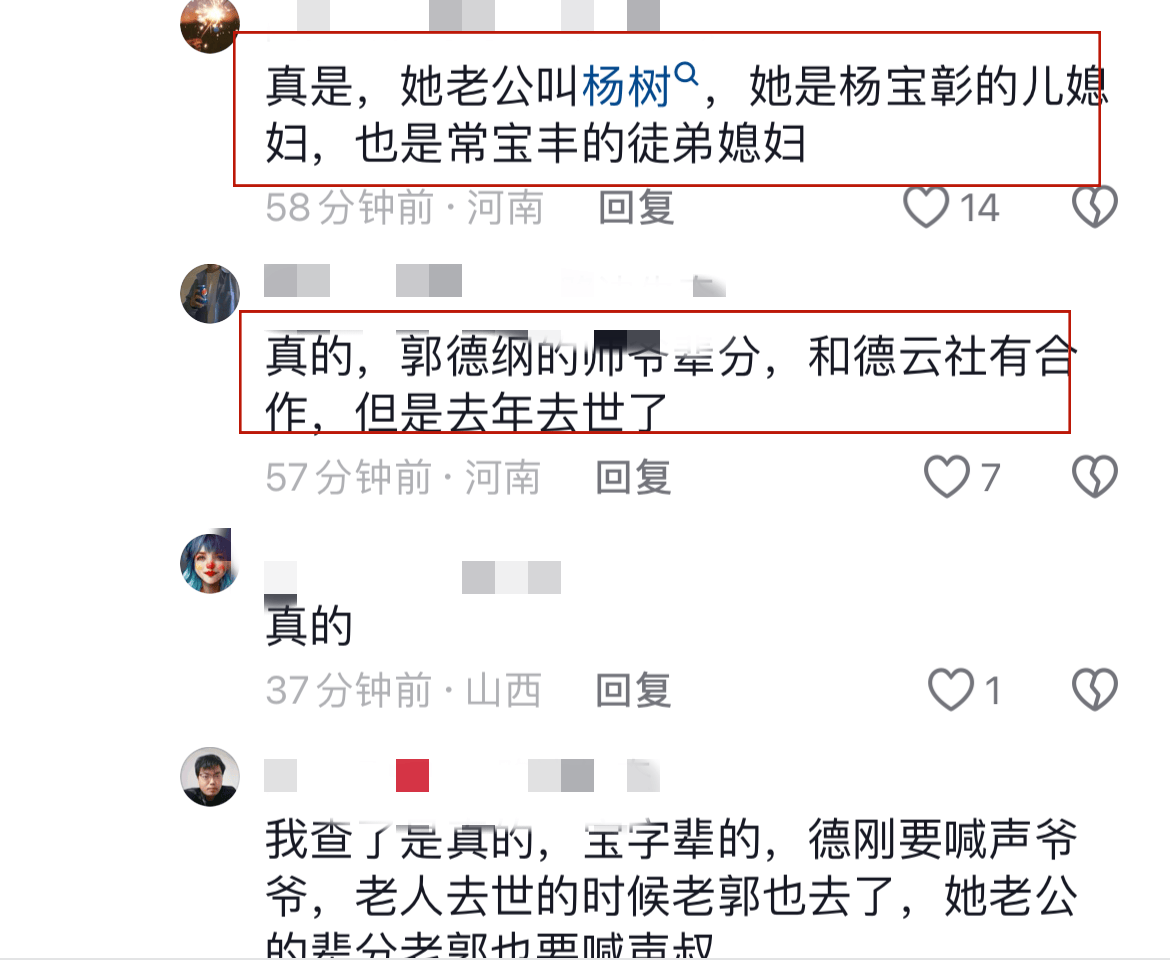Reply to the 58分钟前 河南 comment

[636, 207]
